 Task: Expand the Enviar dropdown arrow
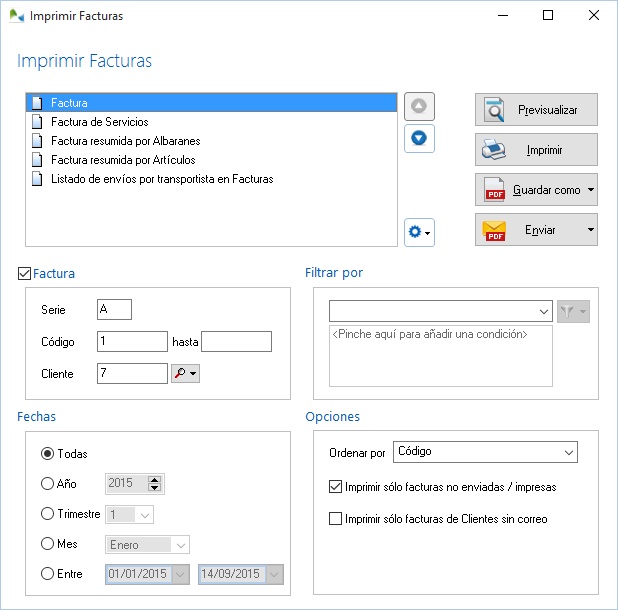point(591,229)
